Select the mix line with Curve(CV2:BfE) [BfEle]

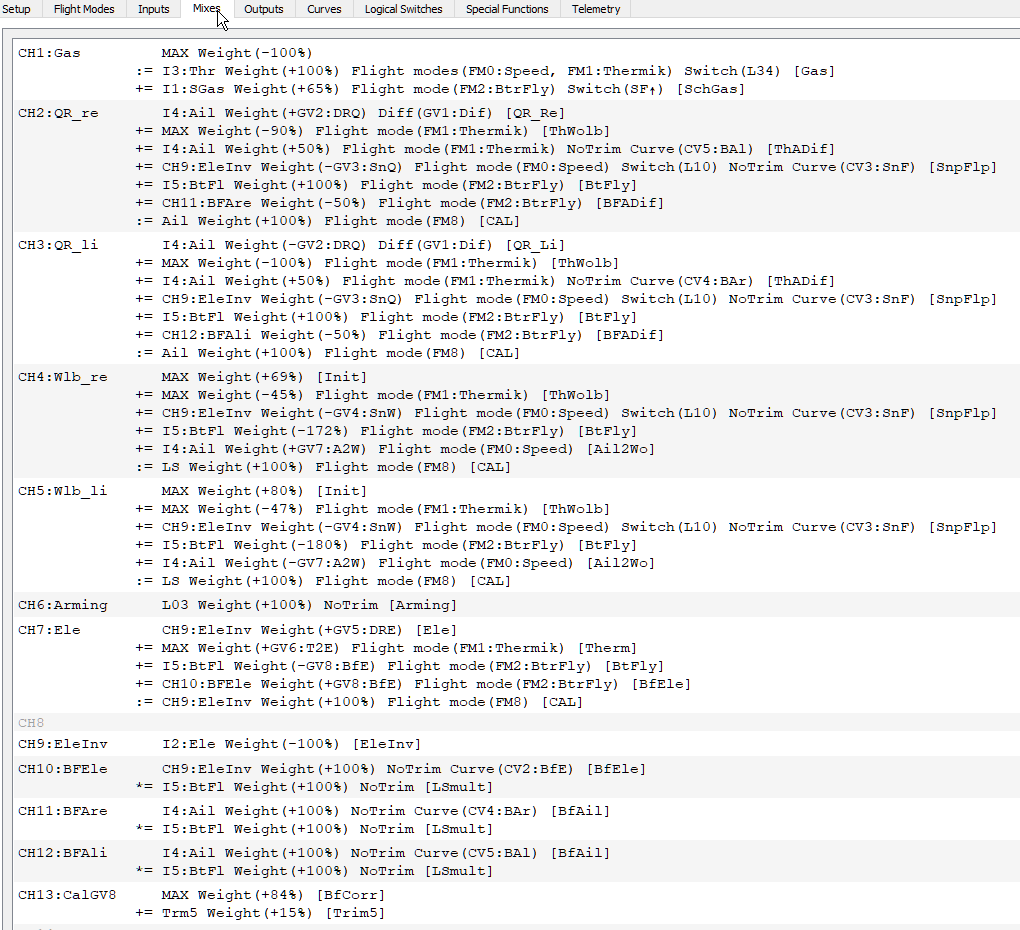[x=404, y=769]
